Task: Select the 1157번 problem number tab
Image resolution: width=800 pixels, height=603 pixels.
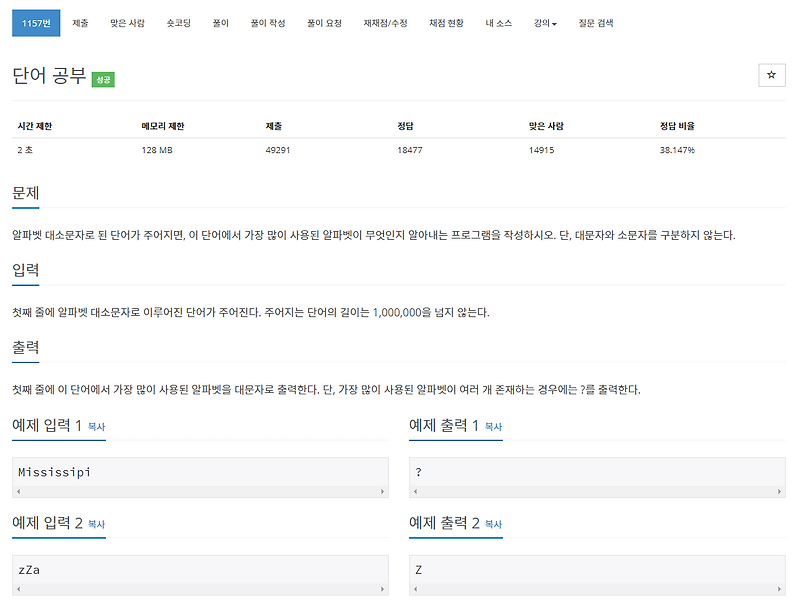Action: pos(36,22)
